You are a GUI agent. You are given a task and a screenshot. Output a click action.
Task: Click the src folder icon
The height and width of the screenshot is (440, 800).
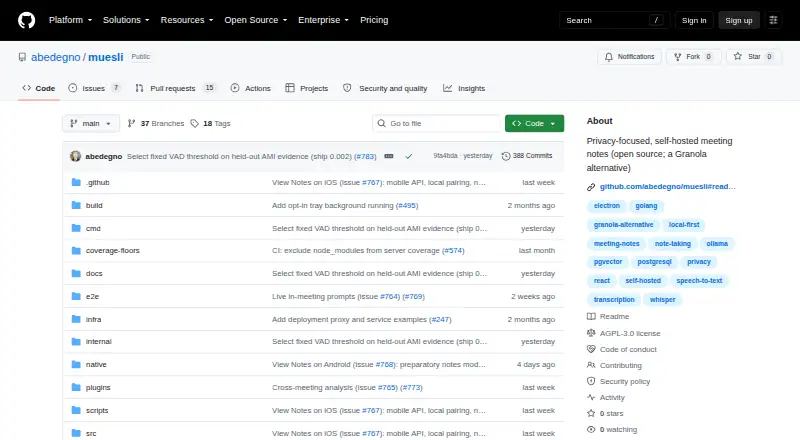point(76,433)
